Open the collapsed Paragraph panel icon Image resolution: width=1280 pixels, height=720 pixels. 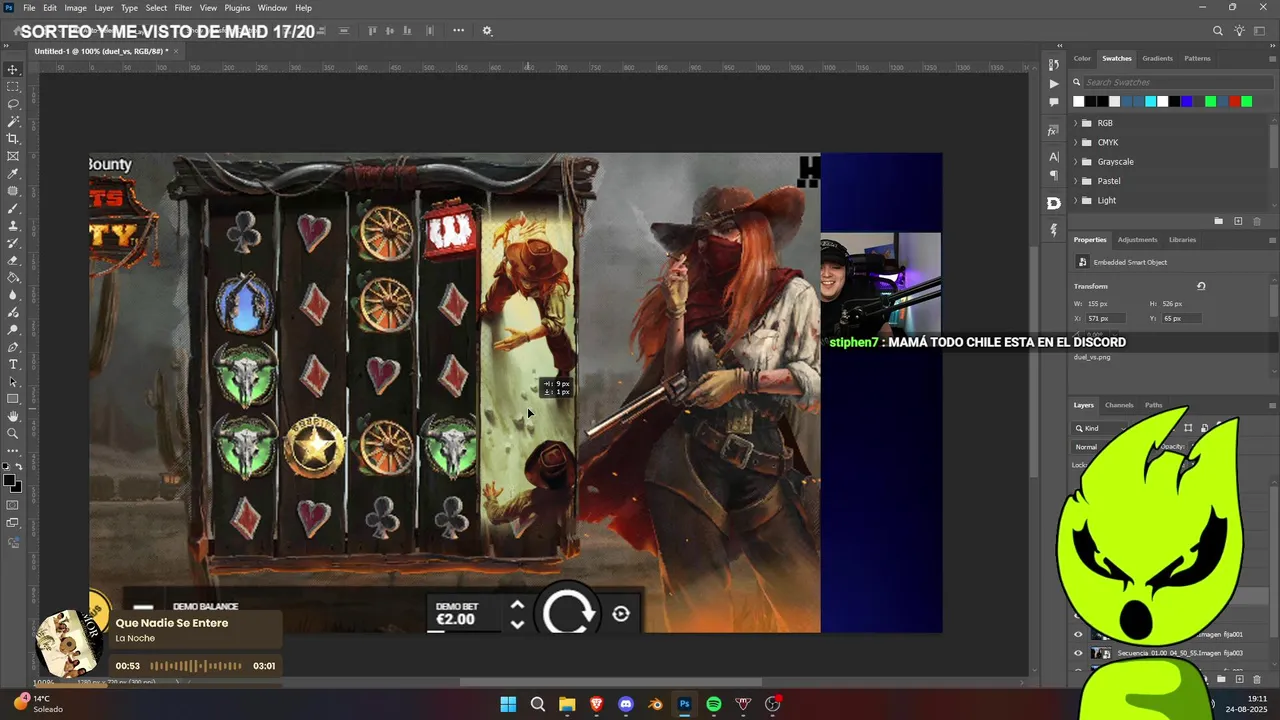click(1053, 175)
